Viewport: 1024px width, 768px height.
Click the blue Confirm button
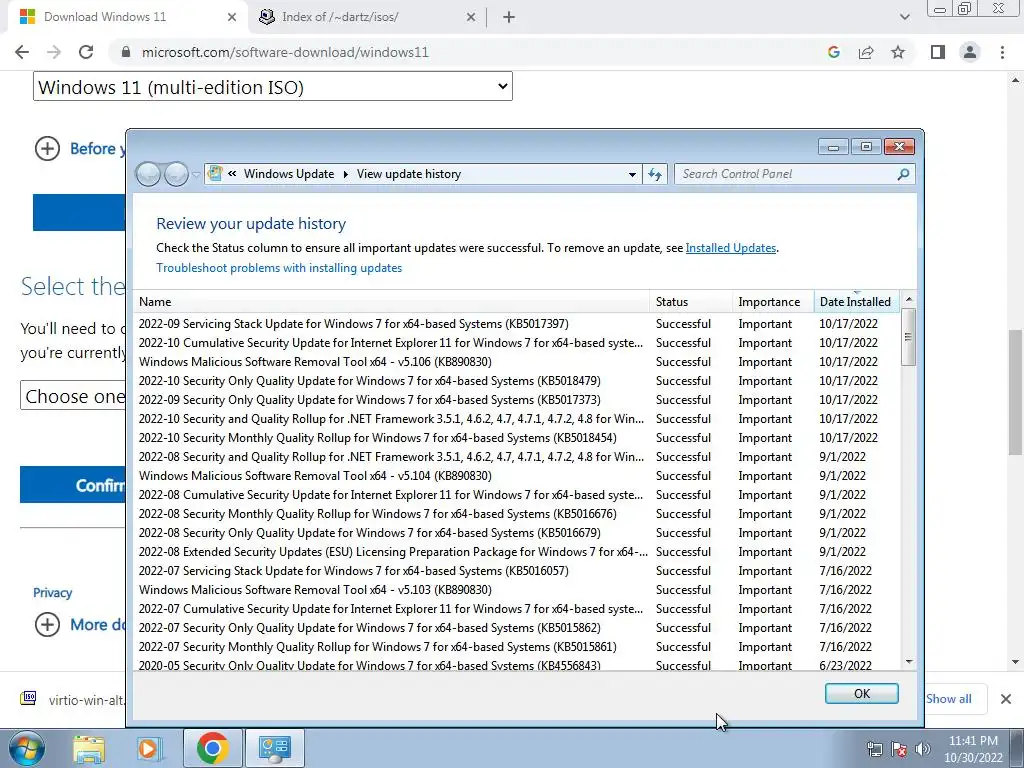(x=72, y=485)
